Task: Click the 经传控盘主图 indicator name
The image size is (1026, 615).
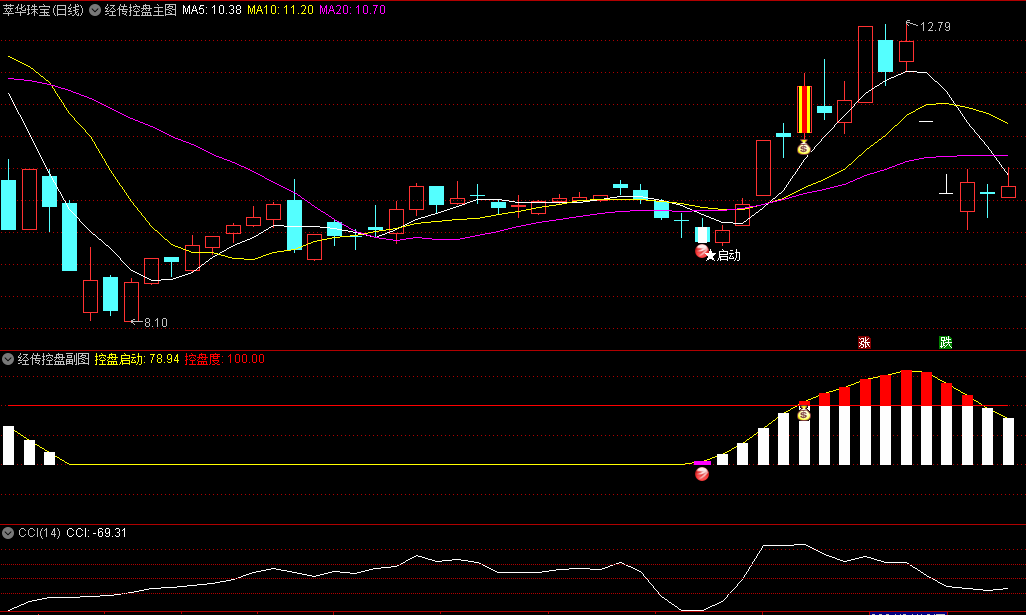Action: point(141,10)
